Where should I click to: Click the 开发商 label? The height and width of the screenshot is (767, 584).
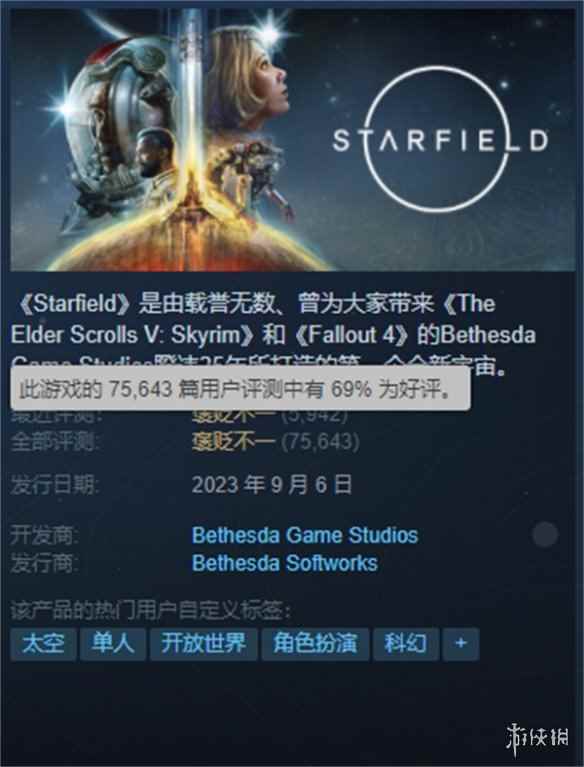[x=44, y=535]
